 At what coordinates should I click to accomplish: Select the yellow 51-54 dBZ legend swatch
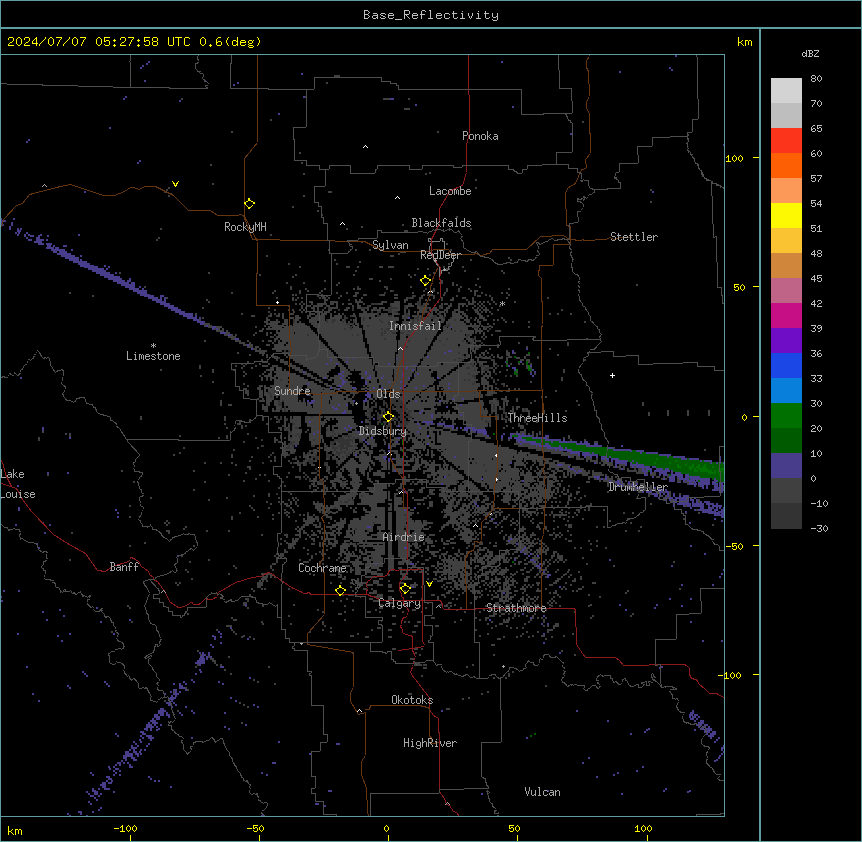(x=786, y=215)
